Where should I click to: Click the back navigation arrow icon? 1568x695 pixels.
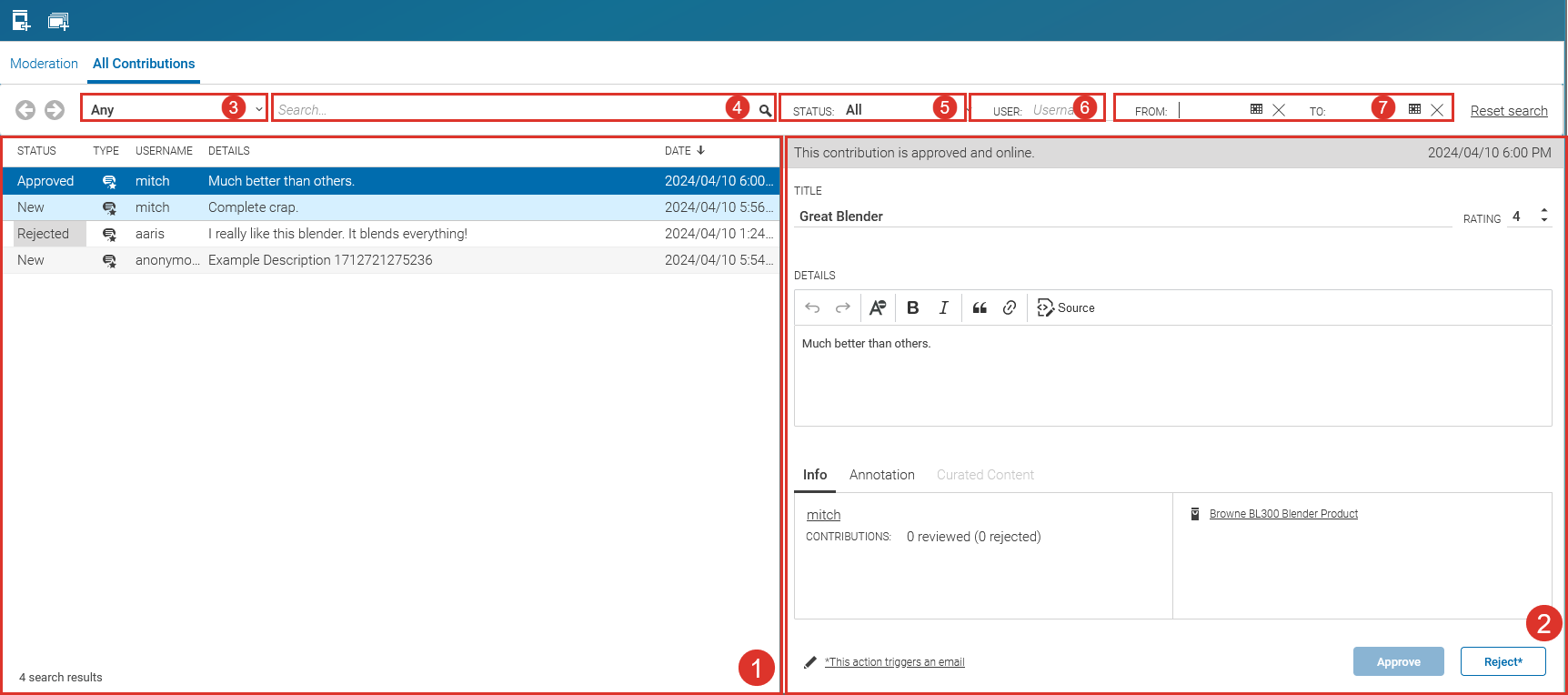[x=25, y=110]
